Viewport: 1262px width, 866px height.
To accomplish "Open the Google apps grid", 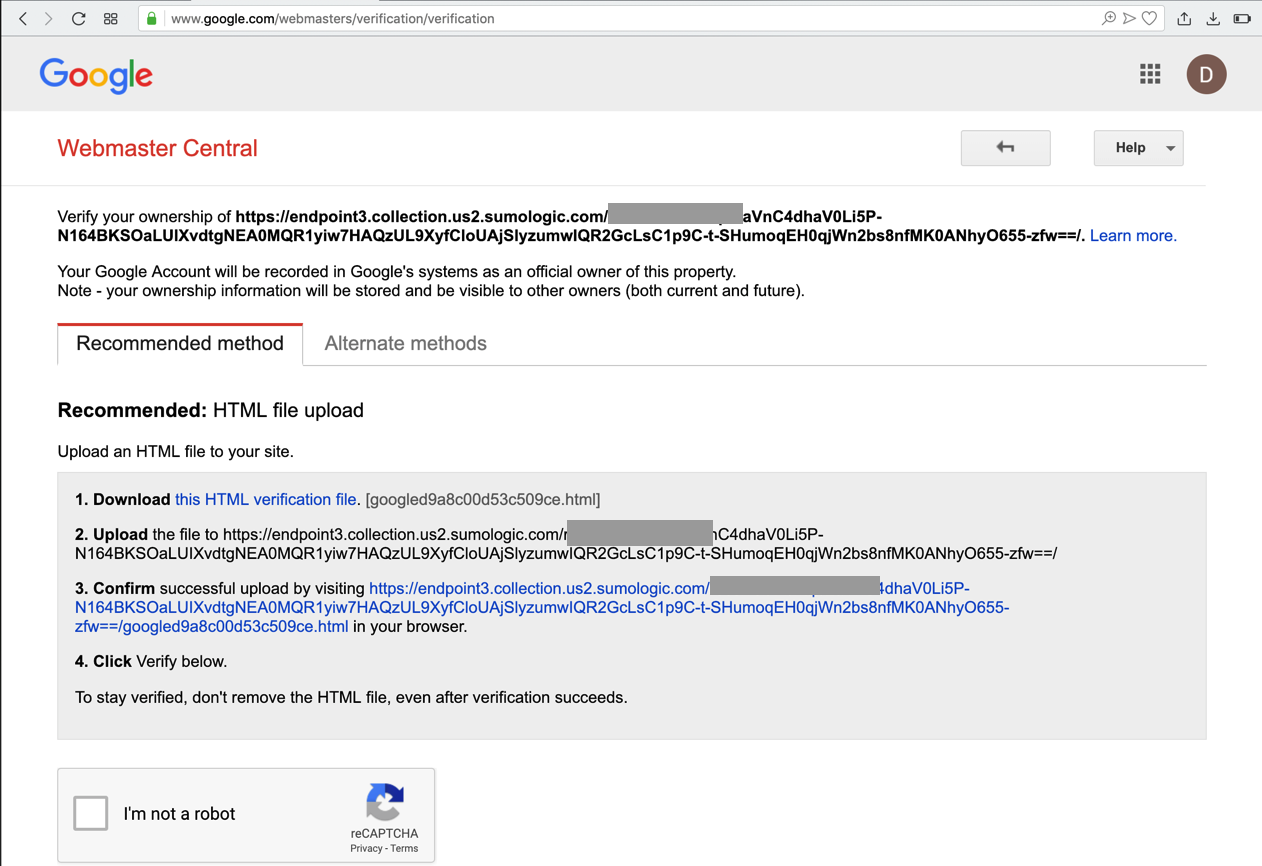I will pyautogui.click(x=1150, y=74).
